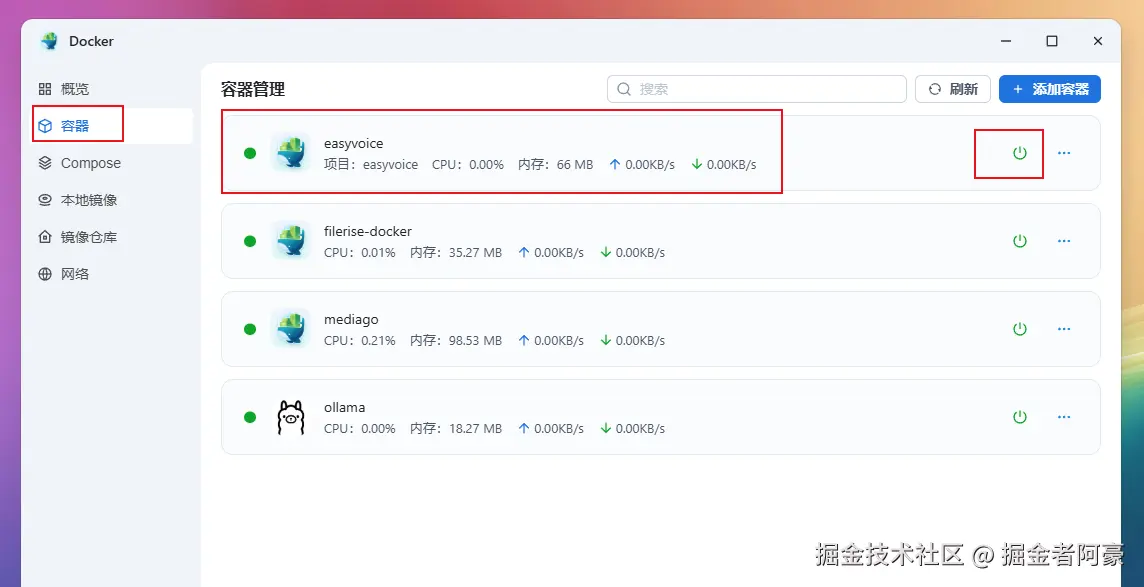Select the 容器 containers sidebar item
Screen dimensions: 1144x587
[112, 126]
